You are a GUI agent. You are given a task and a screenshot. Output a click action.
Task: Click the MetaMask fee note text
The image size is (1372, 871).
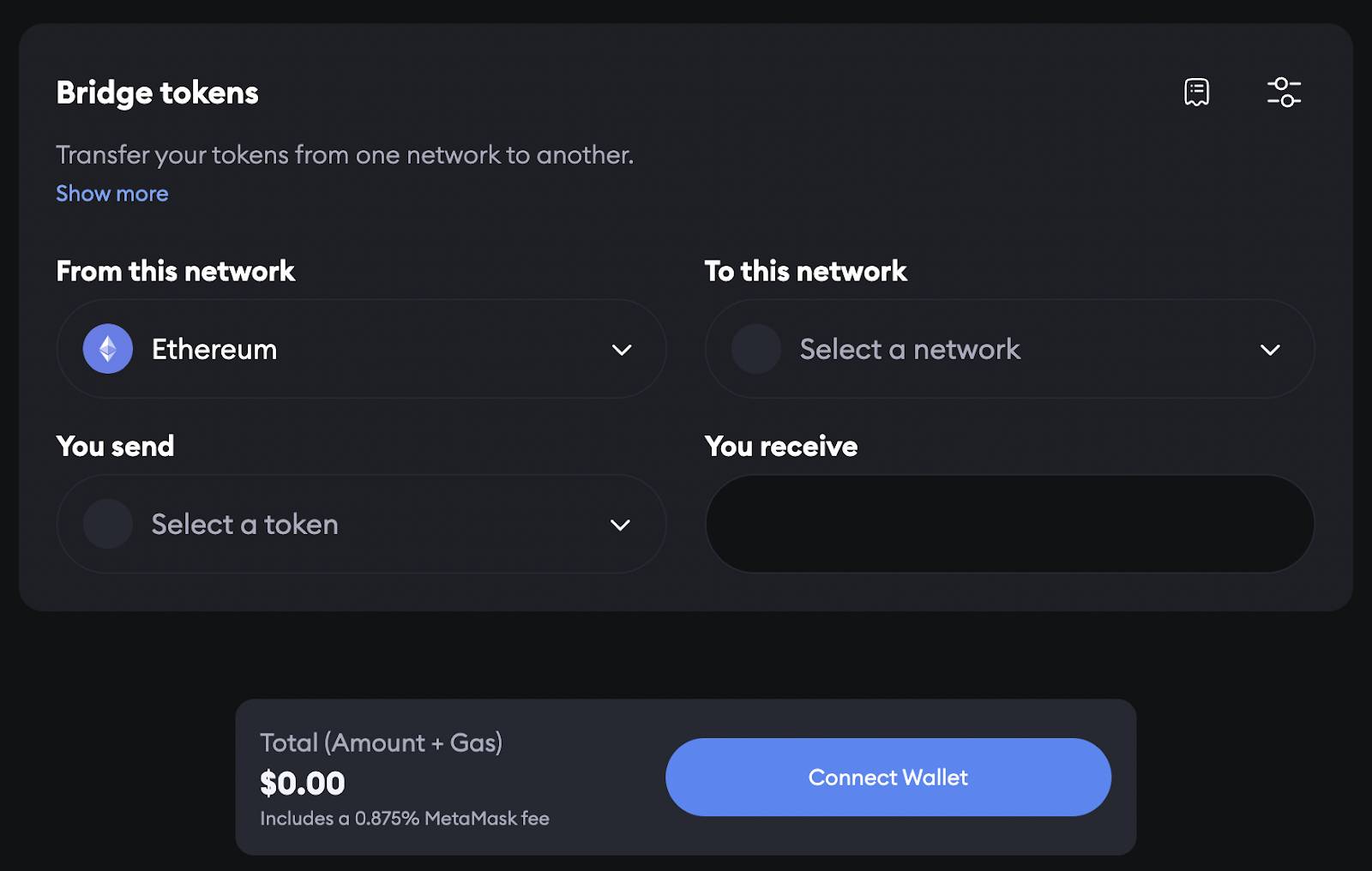pyautogui.click(x=405, y=819)
